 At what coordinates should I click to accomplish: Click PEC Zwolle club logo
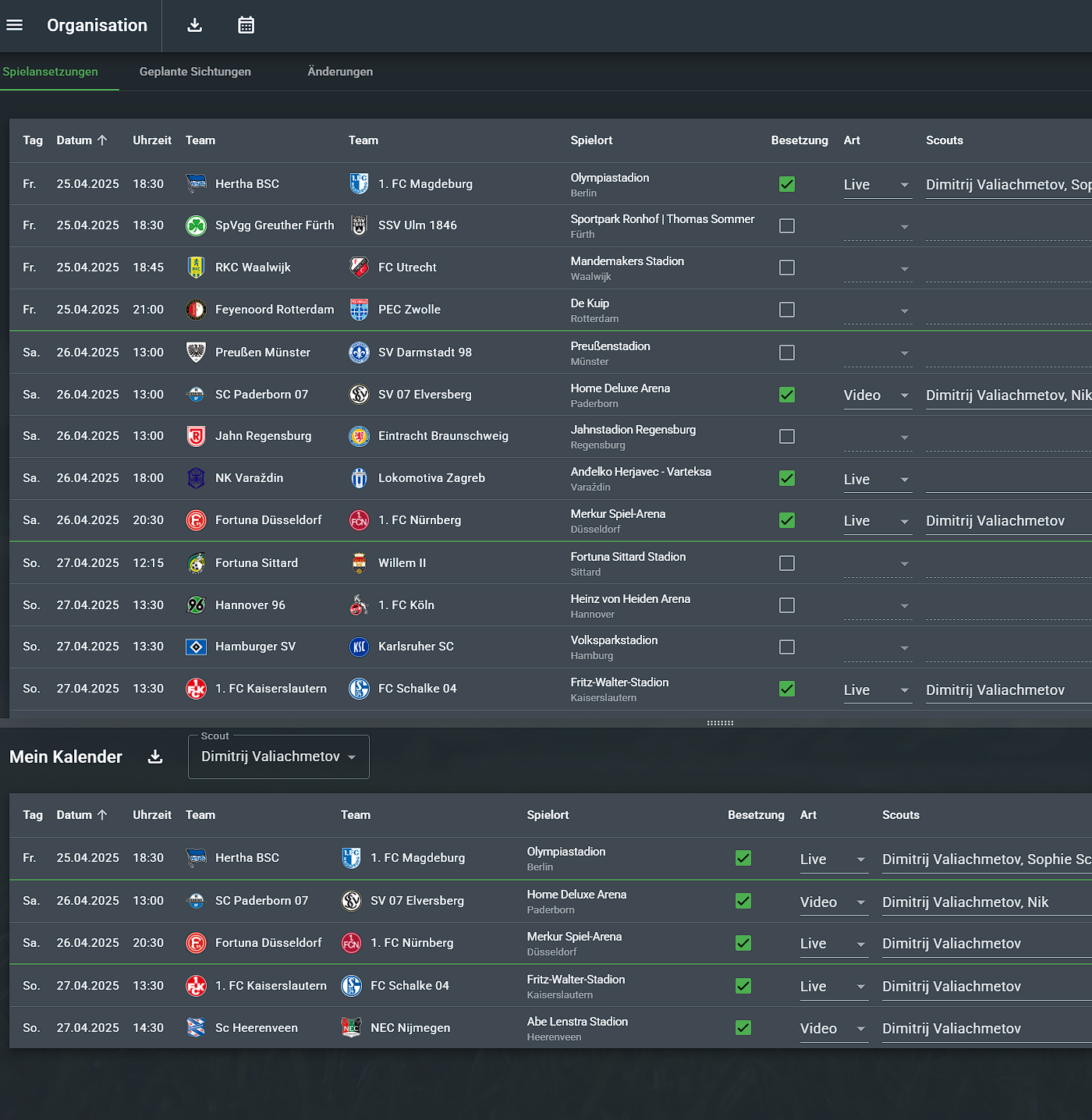point(359,310)
